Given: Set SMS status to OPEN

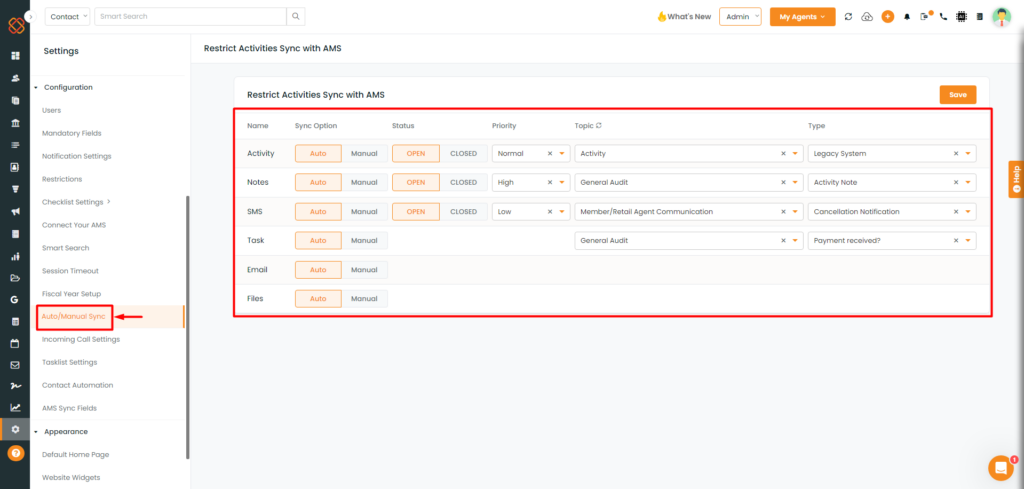Looking at the screenshot, I should [416, 212].
